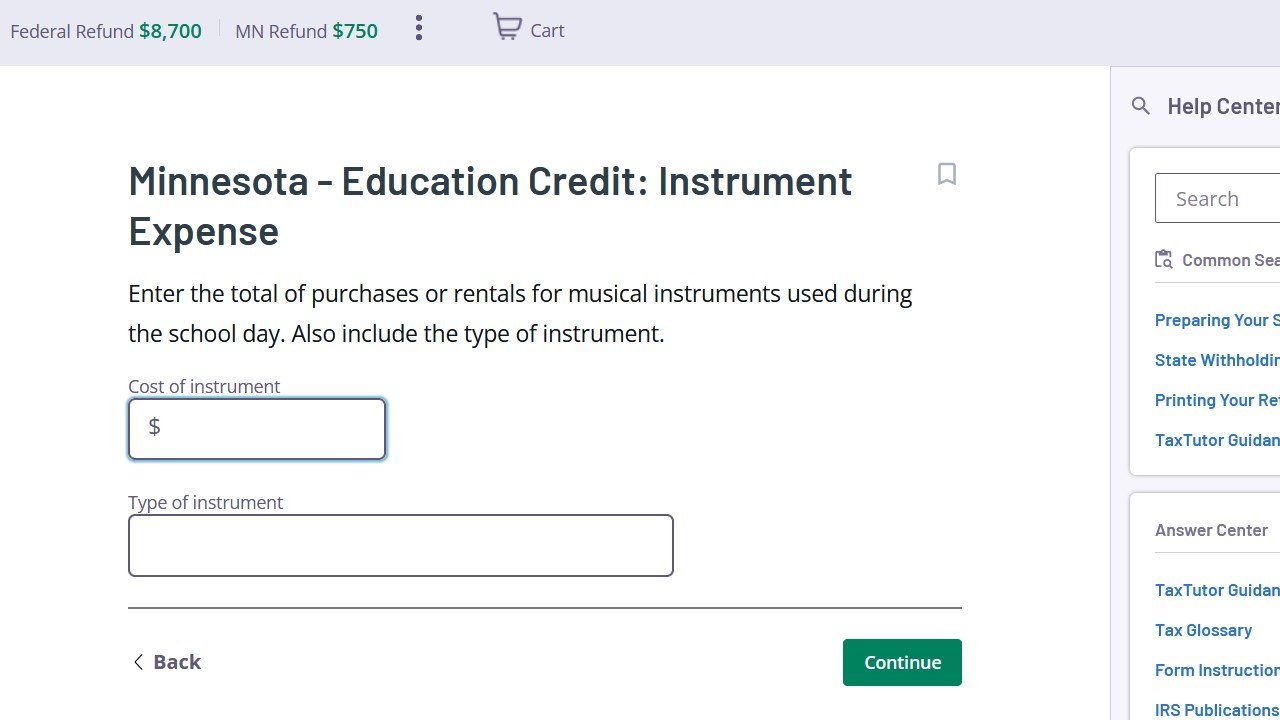Open the IRS Publications link

[x=1217, y=710]
